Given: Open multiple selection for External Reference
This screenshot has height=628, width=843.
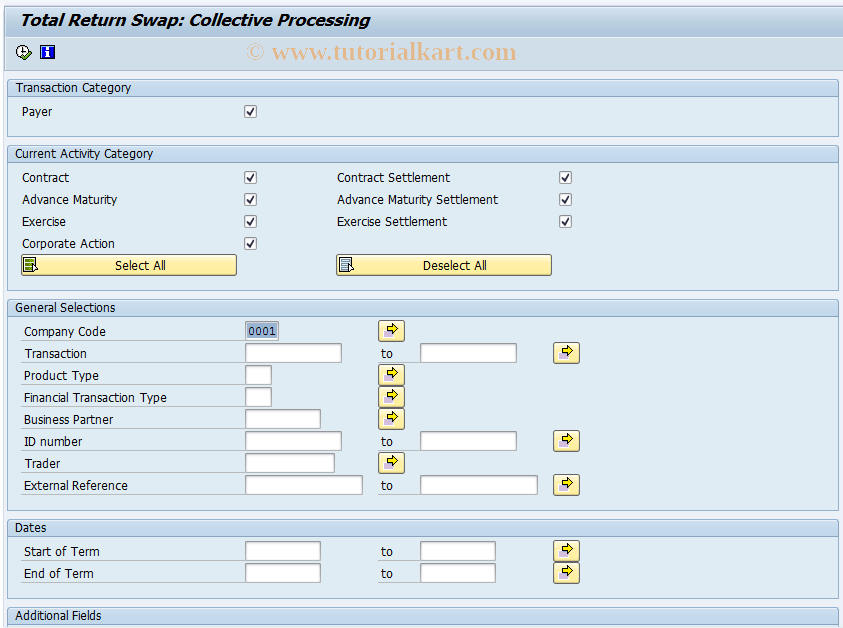Looking at the screenshot, I should coord(566,484).
